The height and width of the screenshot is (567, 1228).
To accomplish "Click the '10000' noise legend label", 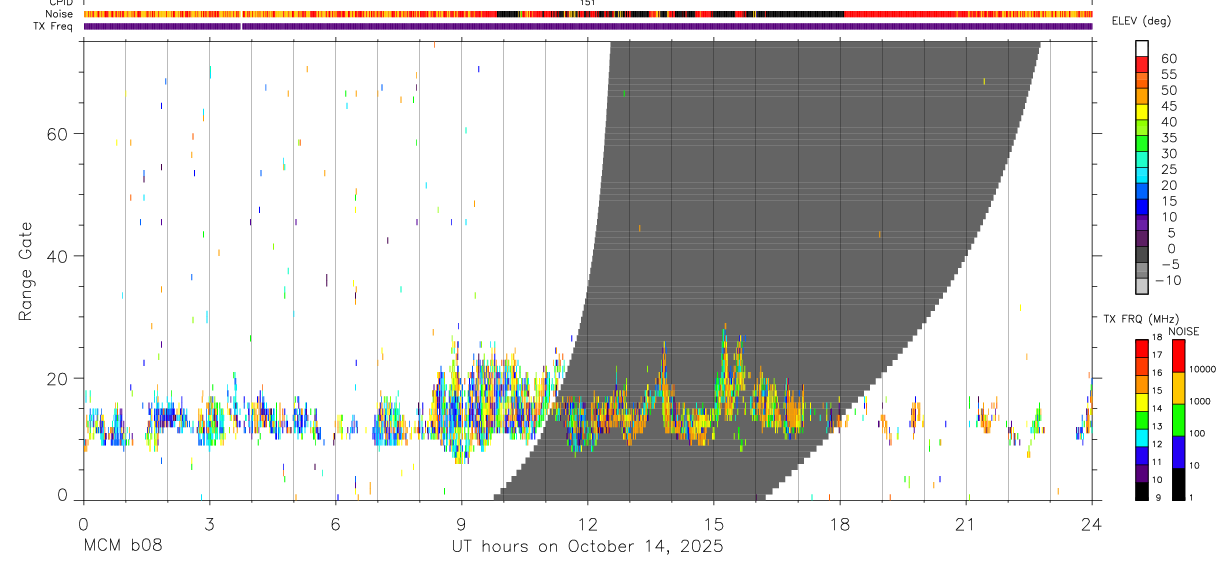I will (x=1205, y=369).
